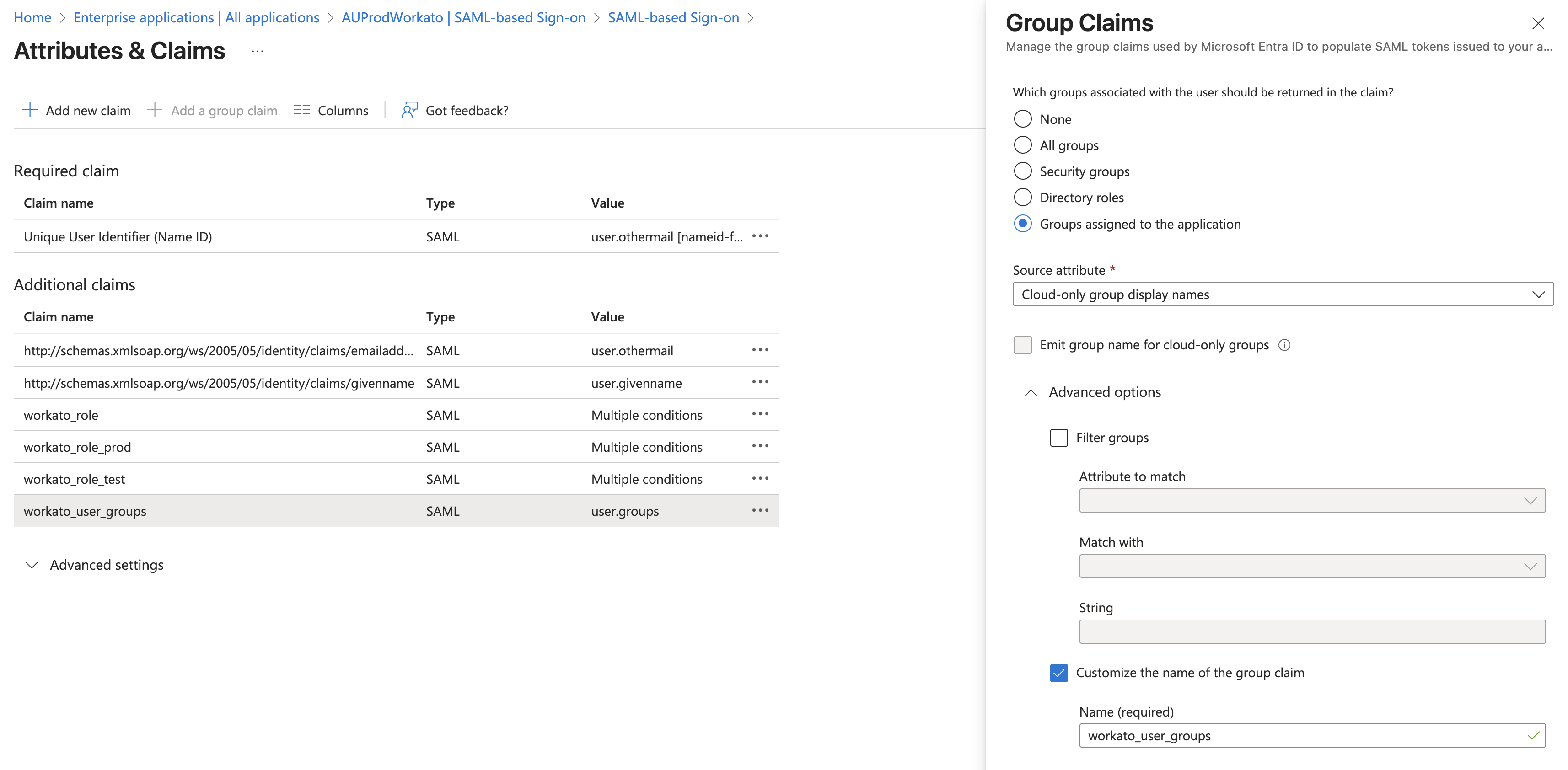Open the Columns chooser icon
Screen dimensions: 1568x770
pyautogui.click(x=301, y=110)
